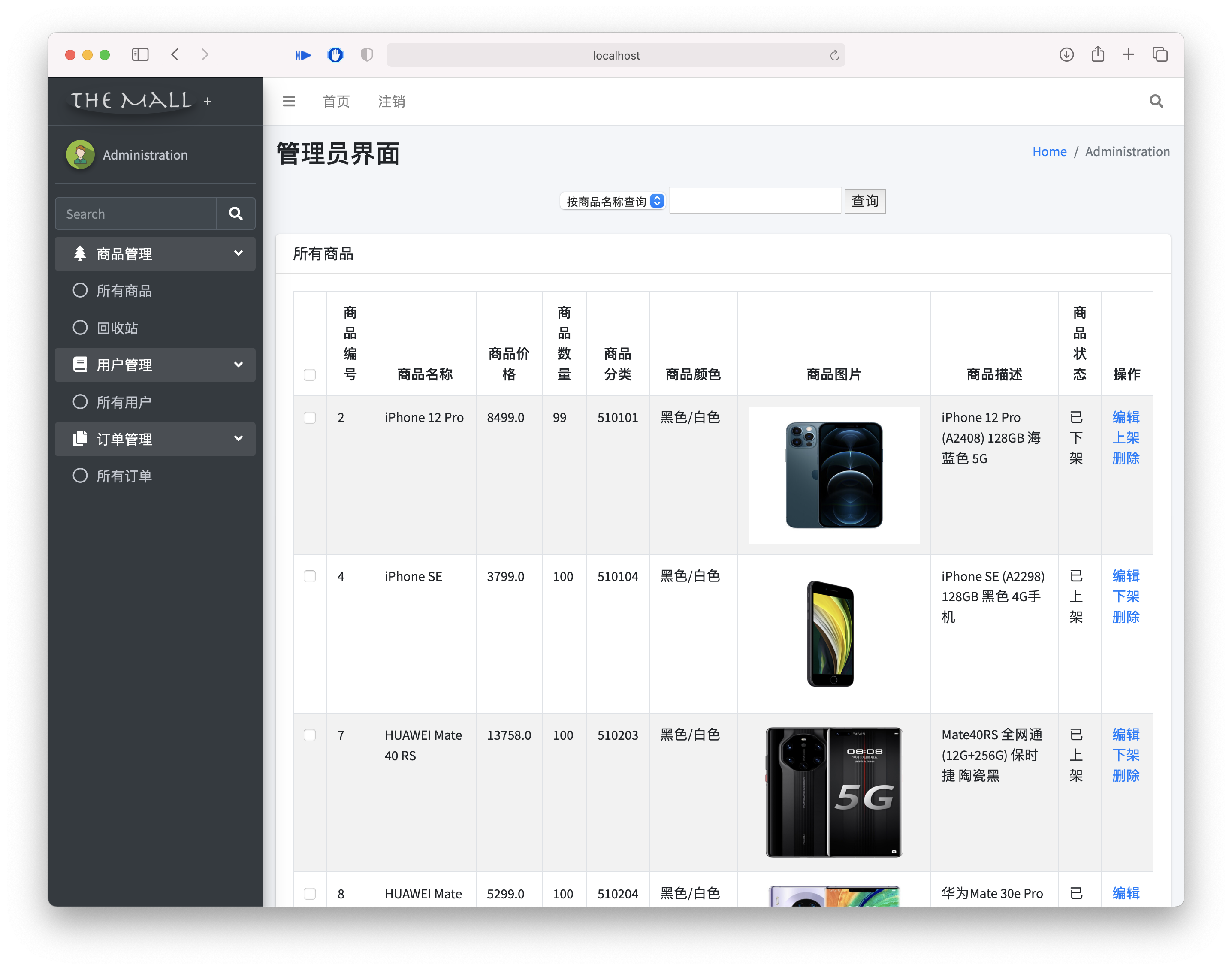Click THE MALL + logo
This screenshot has width=1232, height=970.
140,101
